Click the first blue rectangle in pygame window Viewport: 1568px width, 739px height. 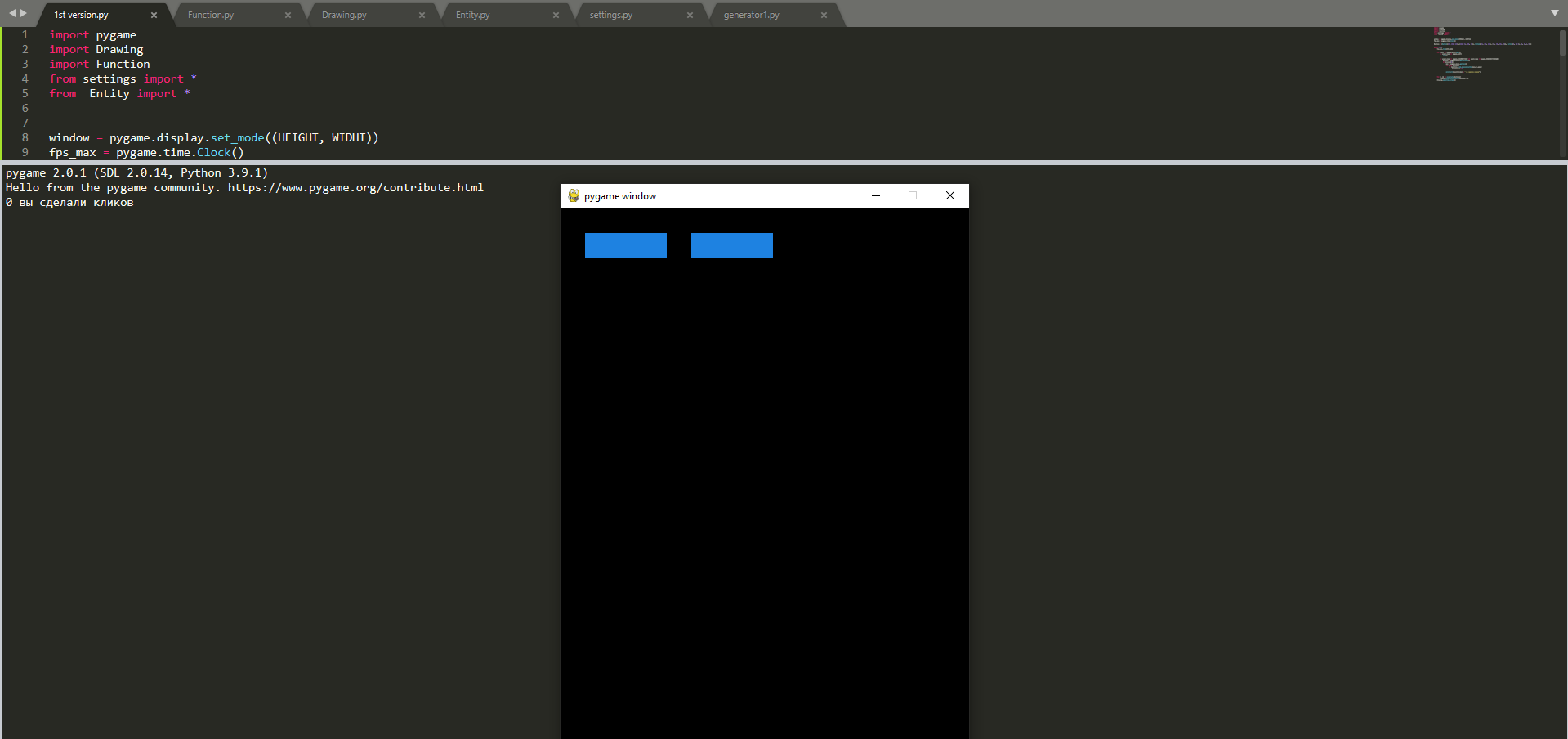point(626,245)
